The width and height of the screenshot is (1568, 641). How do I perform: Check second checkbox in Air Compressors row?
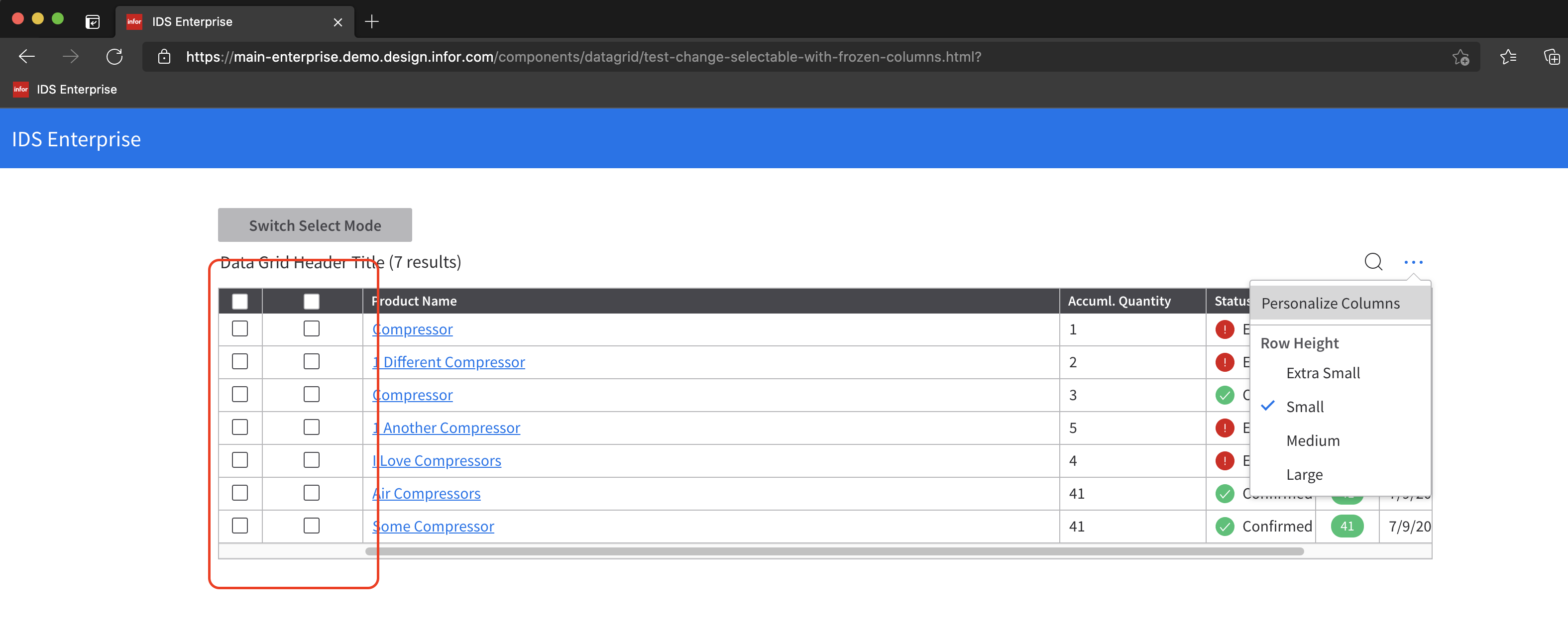[311, 493]
